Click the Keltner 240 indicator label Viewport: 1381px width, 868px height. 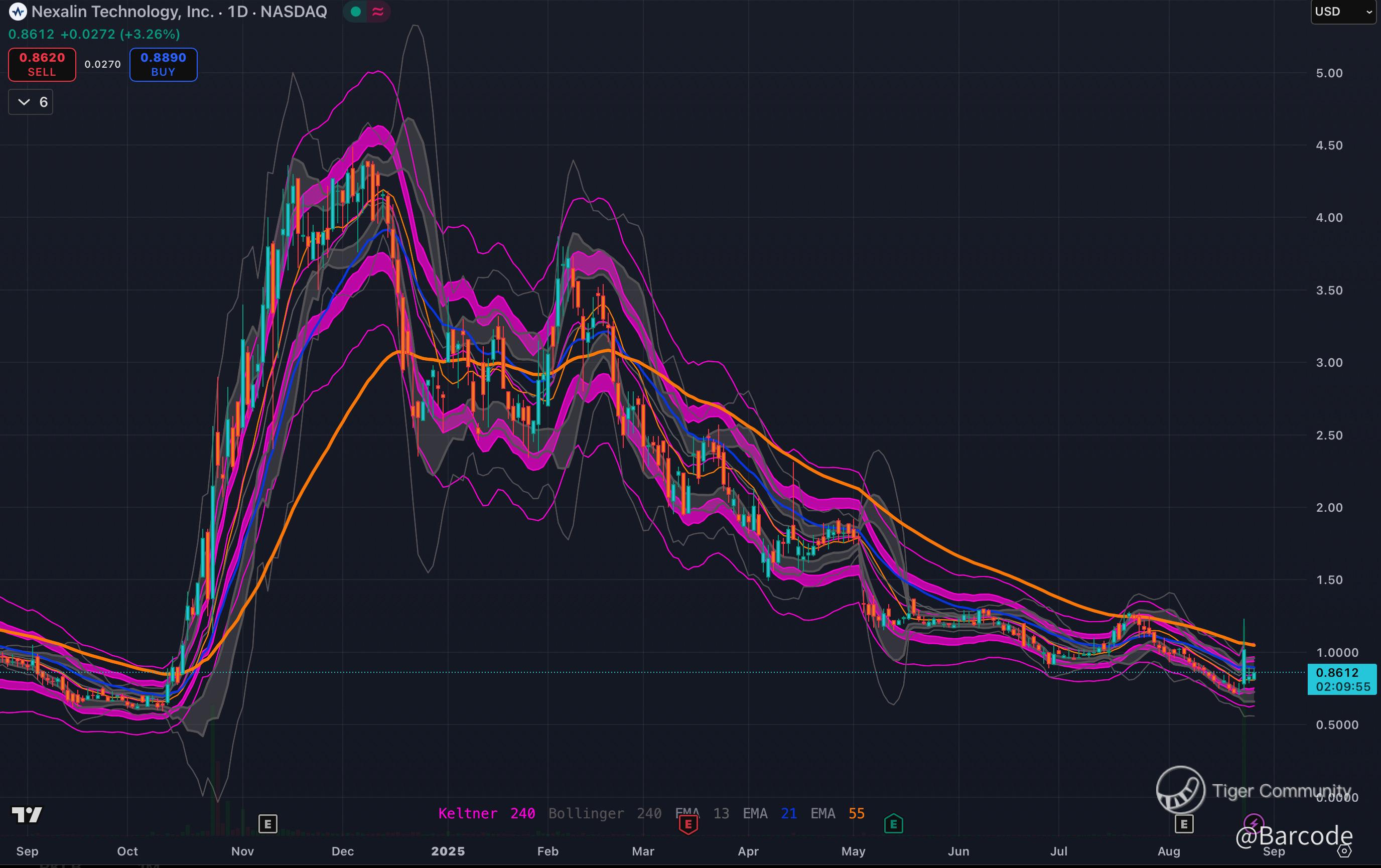coord(486,813)
